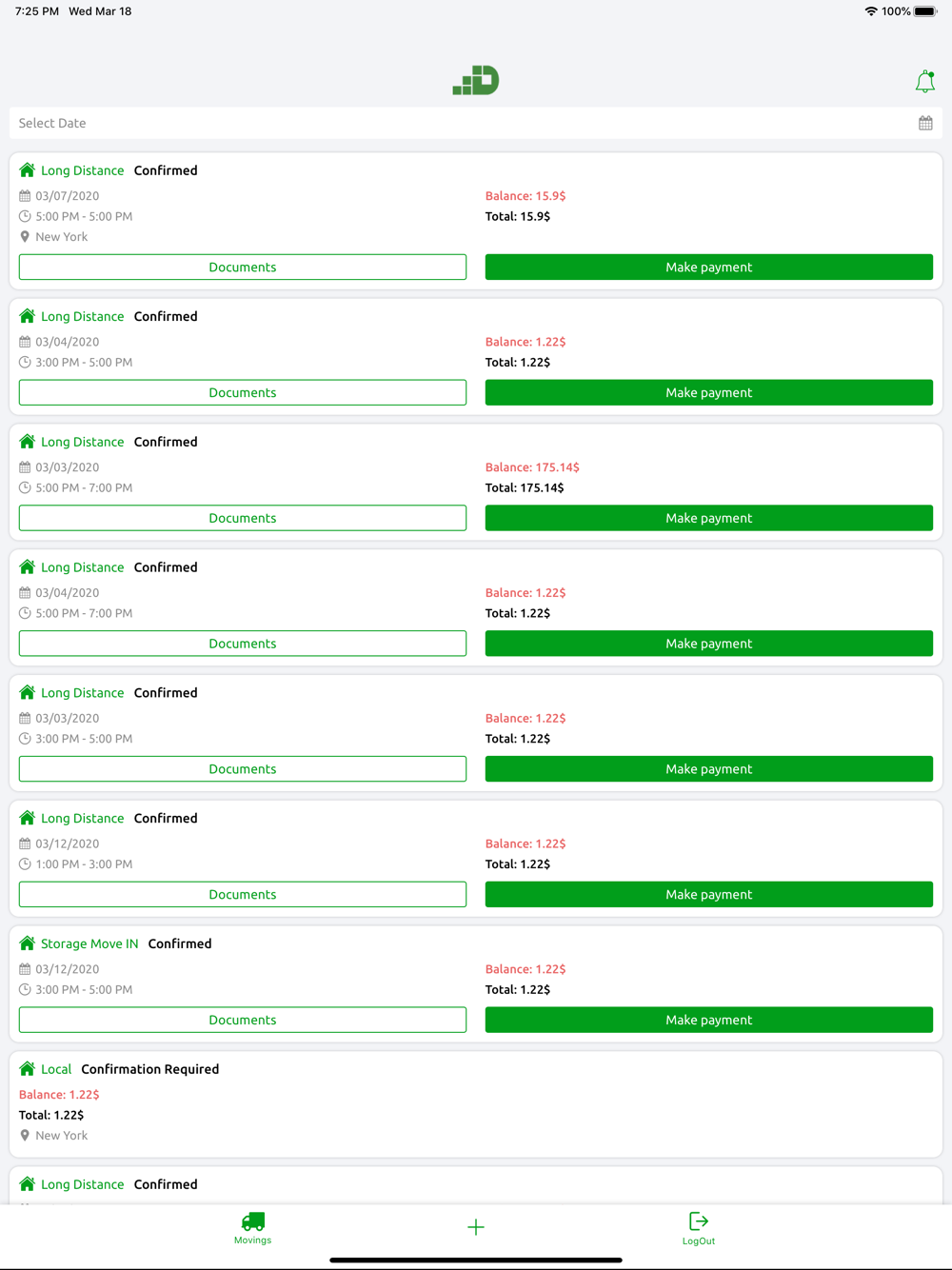Open Documents for the 03/04/2020 3:00 PM move
The width and height of the screenshot is (952, 1270).
[243, 392]
